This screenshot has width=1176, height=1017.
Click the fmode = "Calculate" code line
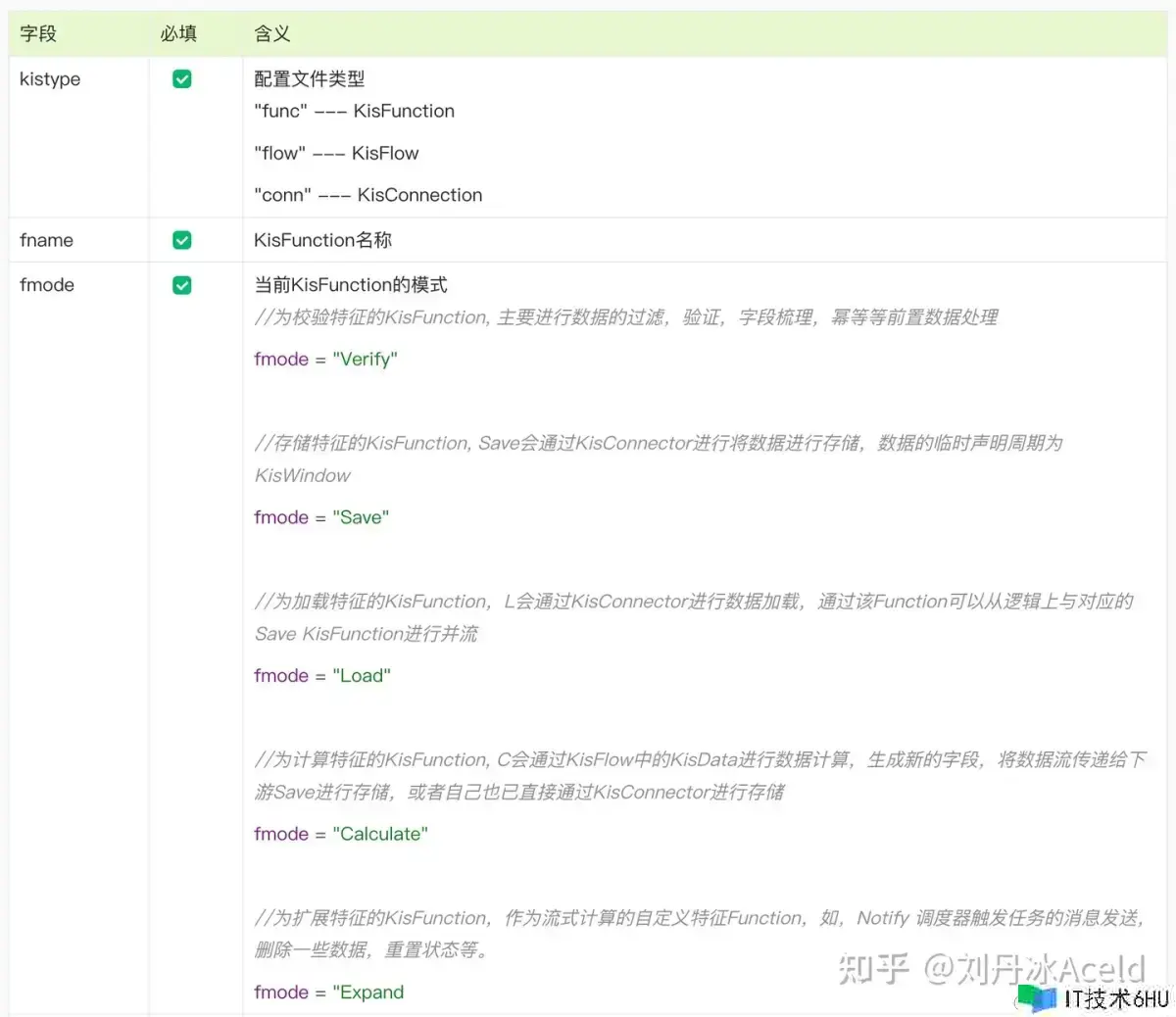point(340,834)
